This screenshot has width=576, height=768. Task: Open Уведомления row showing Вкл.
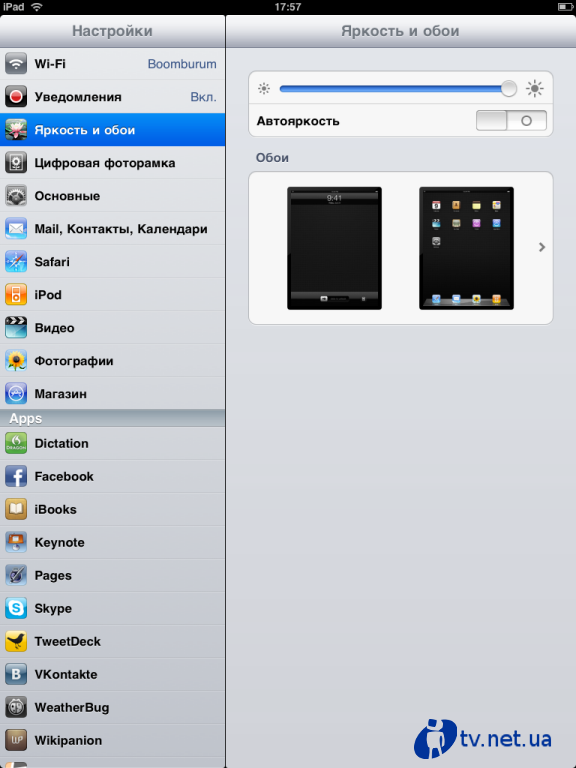coord(113,97)
